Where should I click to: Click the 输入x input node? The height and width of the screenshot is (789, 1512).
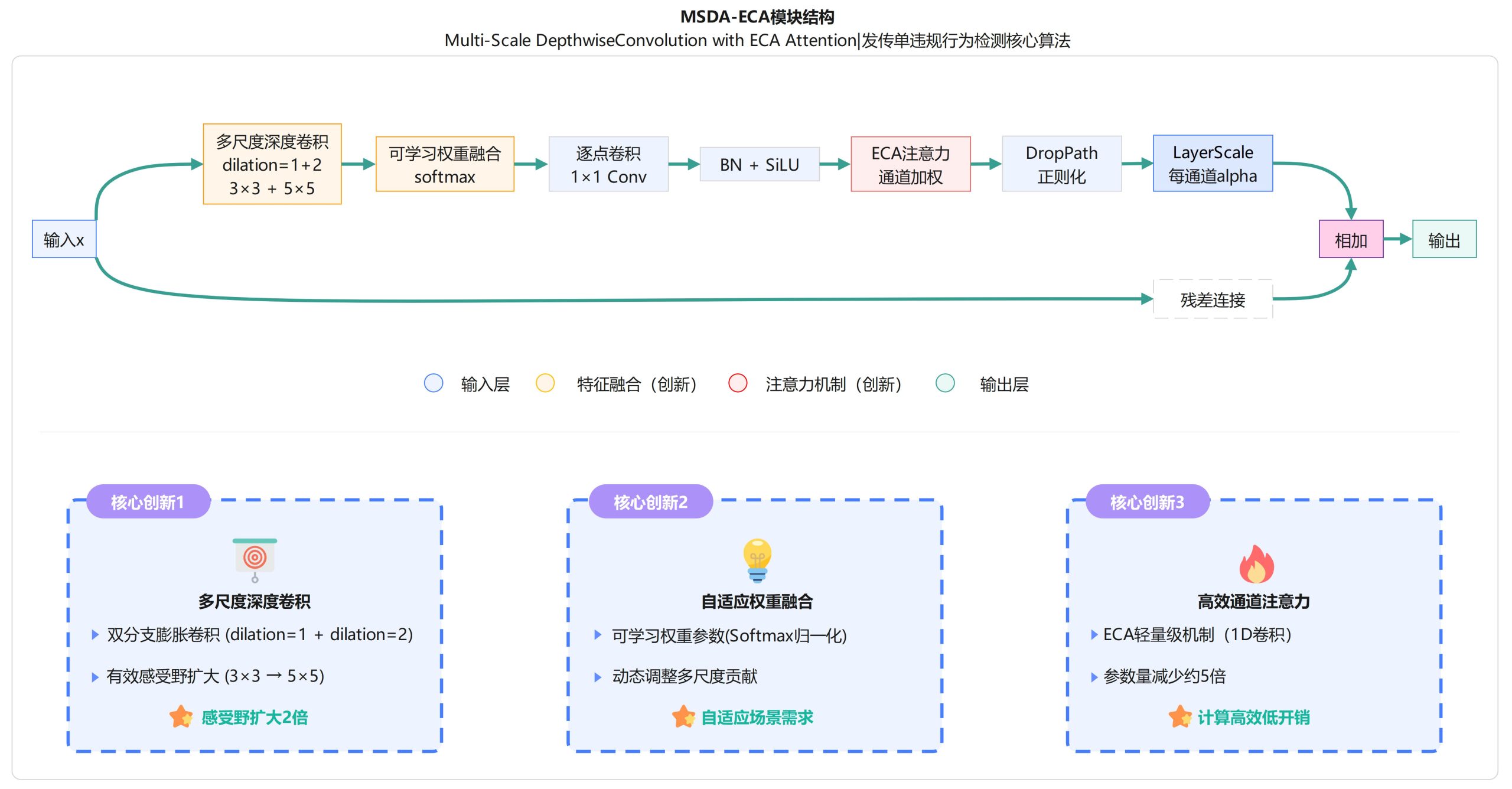click(64, 239)
